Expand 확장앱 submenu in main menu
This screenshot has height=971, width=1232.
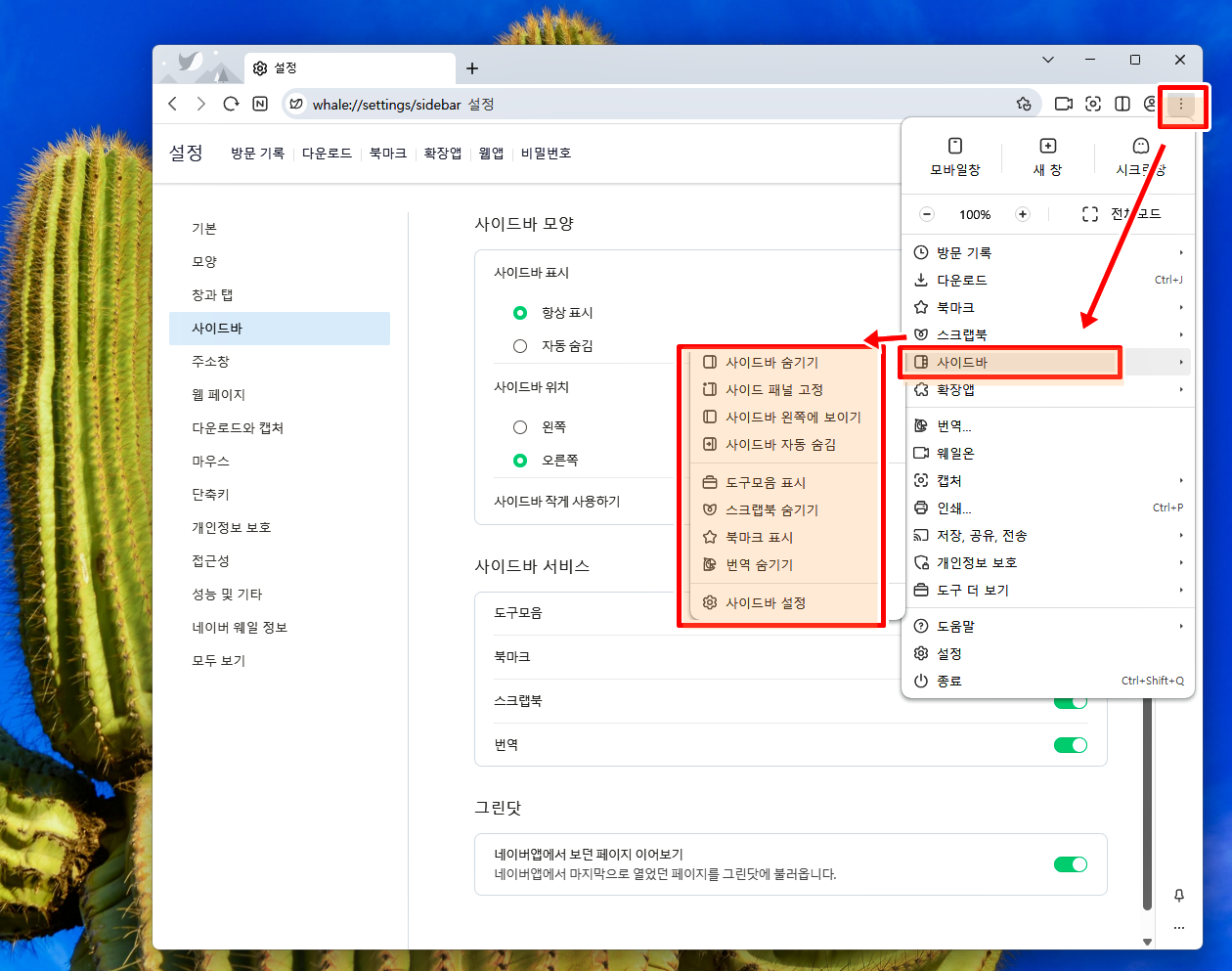click(1048, 389)
